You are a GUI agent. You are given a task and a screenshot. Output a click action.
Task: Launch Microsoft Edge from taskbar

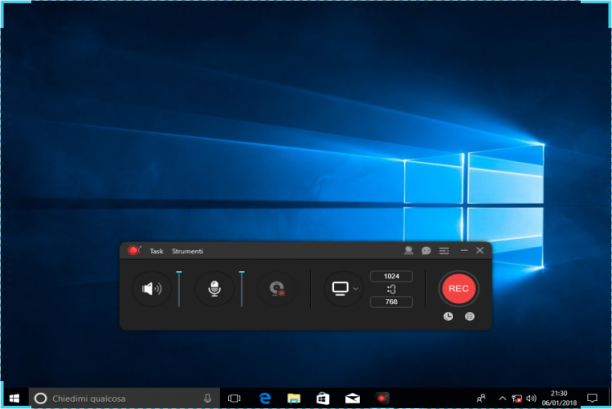pos(265,398)
